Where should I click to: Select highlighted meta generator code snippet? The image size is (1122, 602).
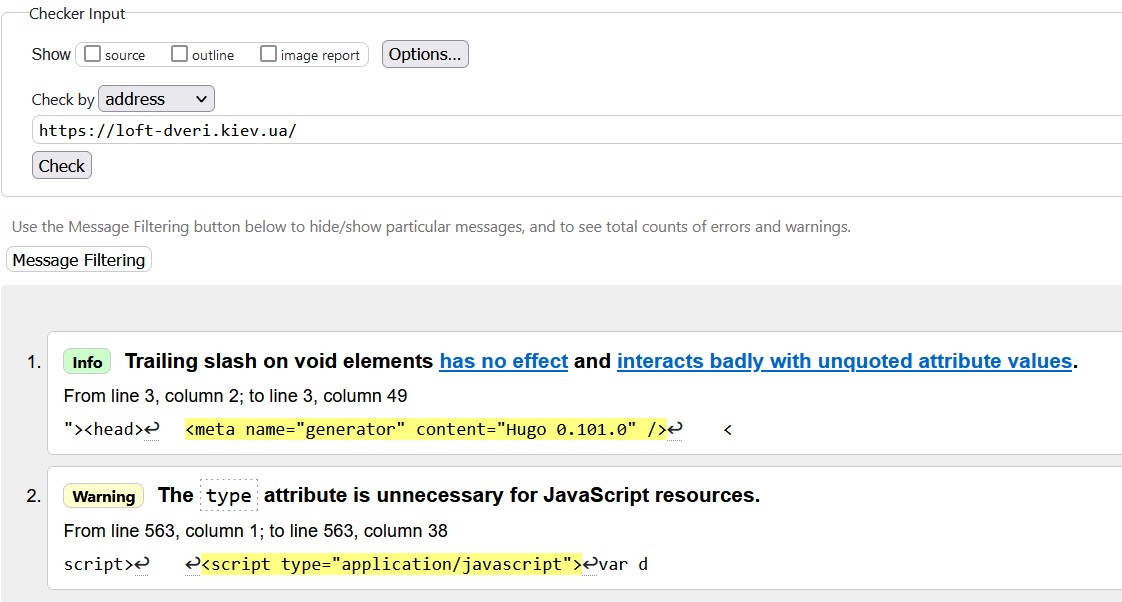tap(426, 429)
